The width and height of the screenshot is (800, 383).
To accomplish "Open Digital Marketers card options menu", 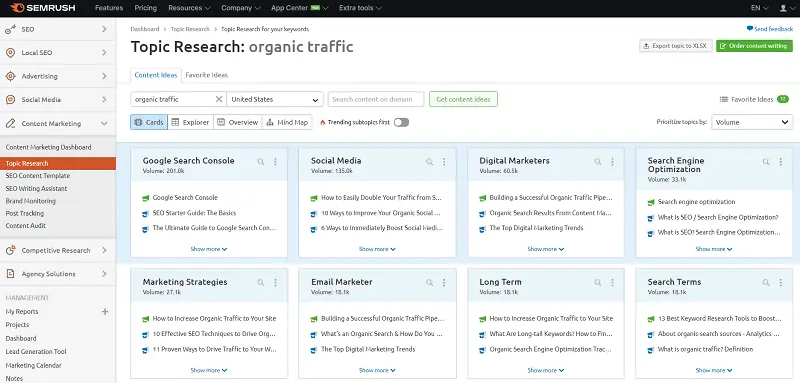I will coord(612,162).
